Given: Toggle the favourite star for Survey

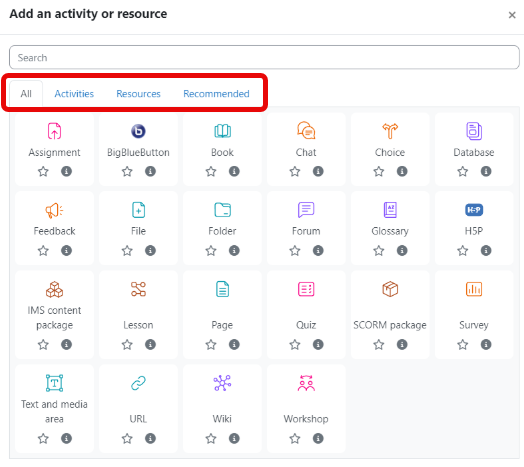Looking at the screenshot, I should [x=463, y=344].
